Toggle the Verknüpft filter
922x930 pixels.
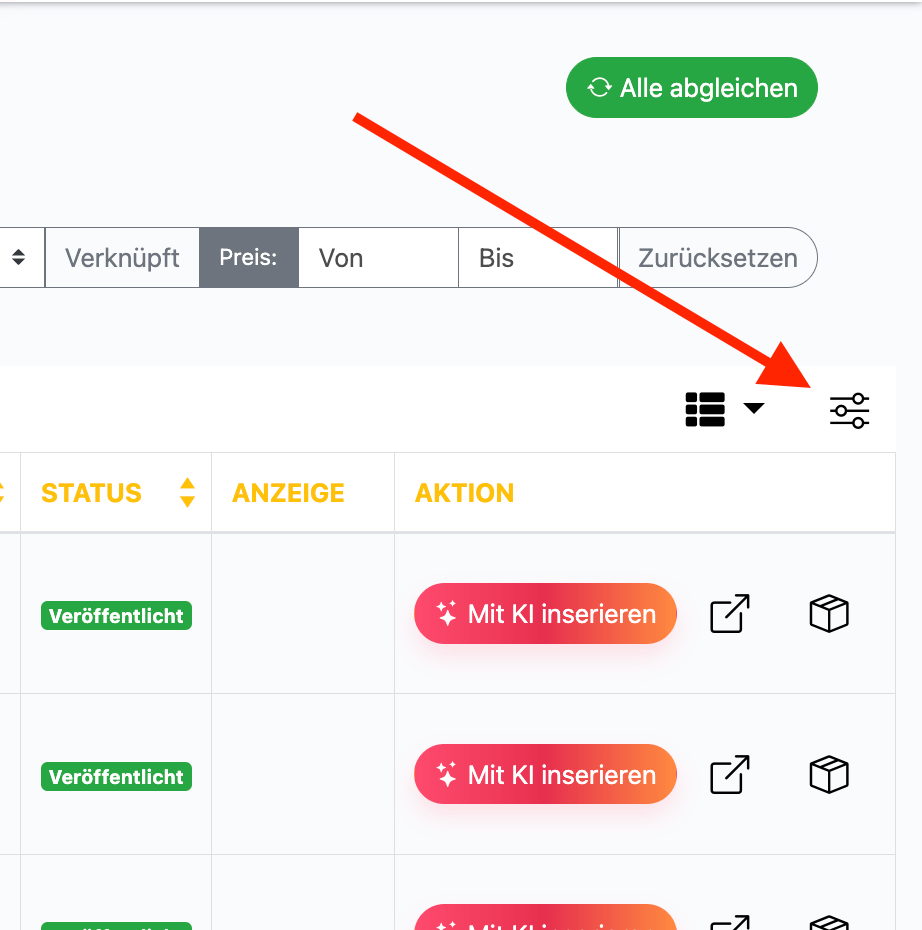122,258
